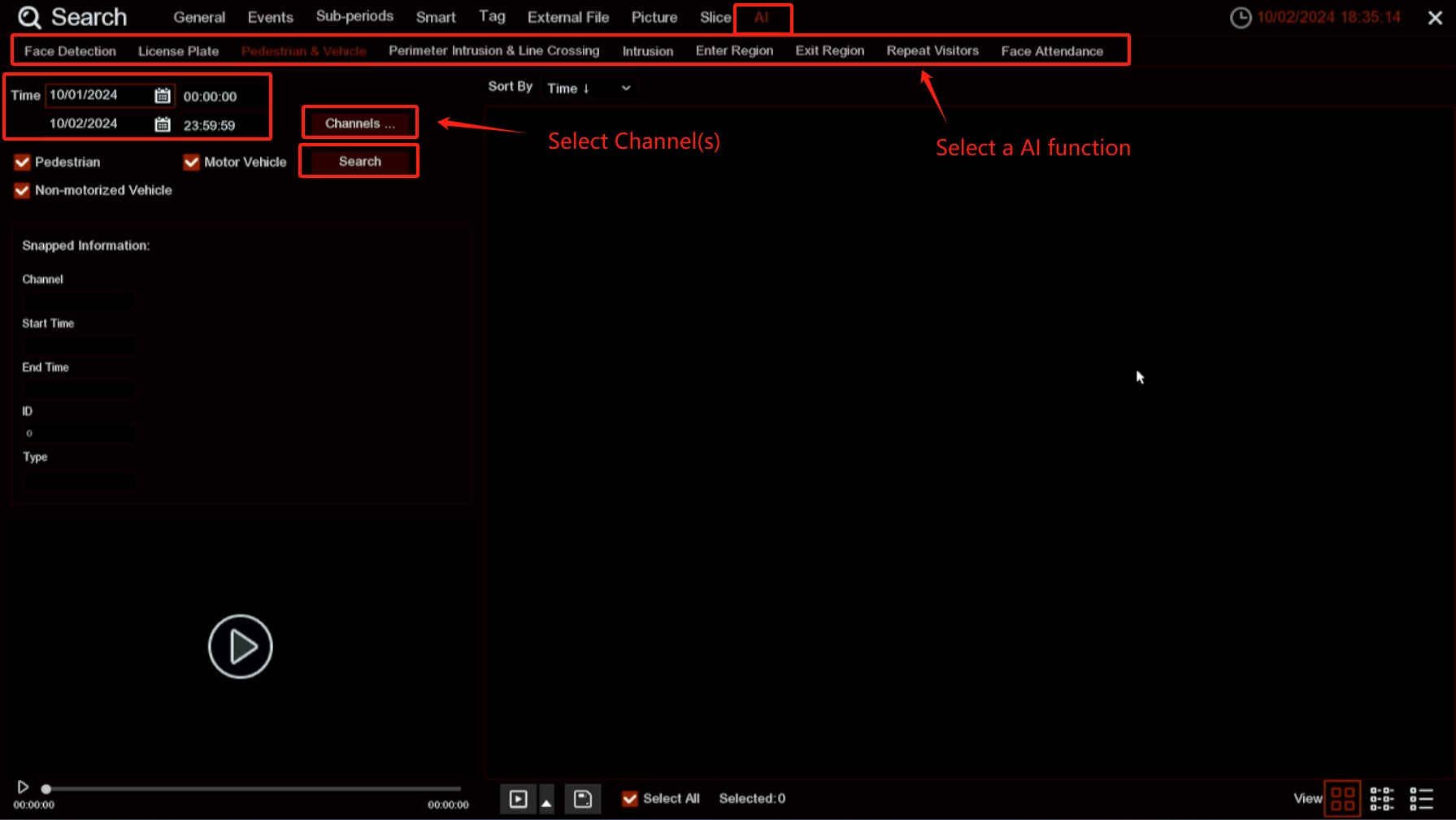Switch to detailed grid list view
Viewport: 1456px width, 820px height.
point(1382,799)
